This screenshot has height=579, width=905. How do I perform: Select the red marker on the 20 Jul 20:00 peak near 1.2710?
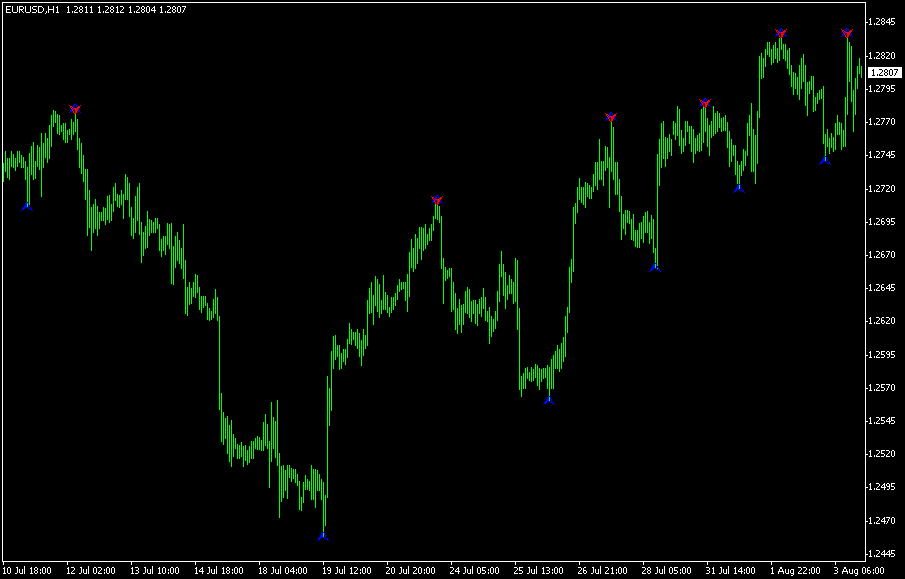pyautogui.click(x=437, y=200)
